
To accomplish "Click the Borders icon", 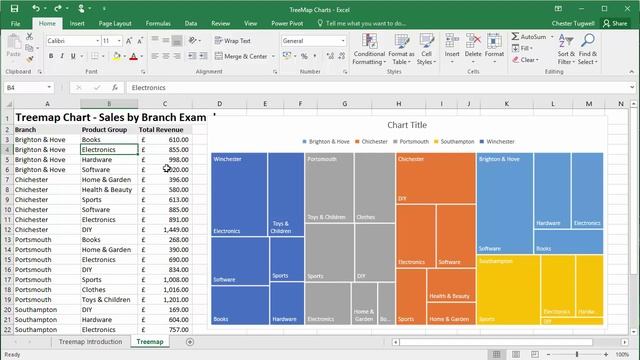I will 94,56.
